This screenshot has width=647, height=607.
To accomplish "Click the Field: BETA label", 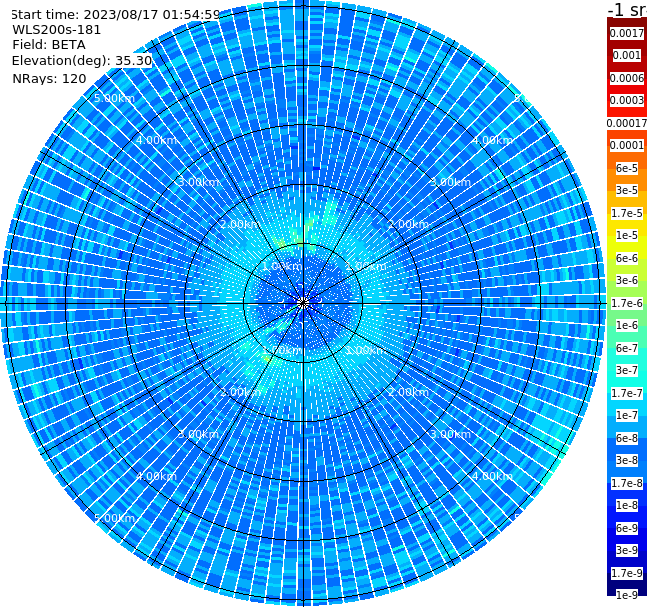I will 49,45.
